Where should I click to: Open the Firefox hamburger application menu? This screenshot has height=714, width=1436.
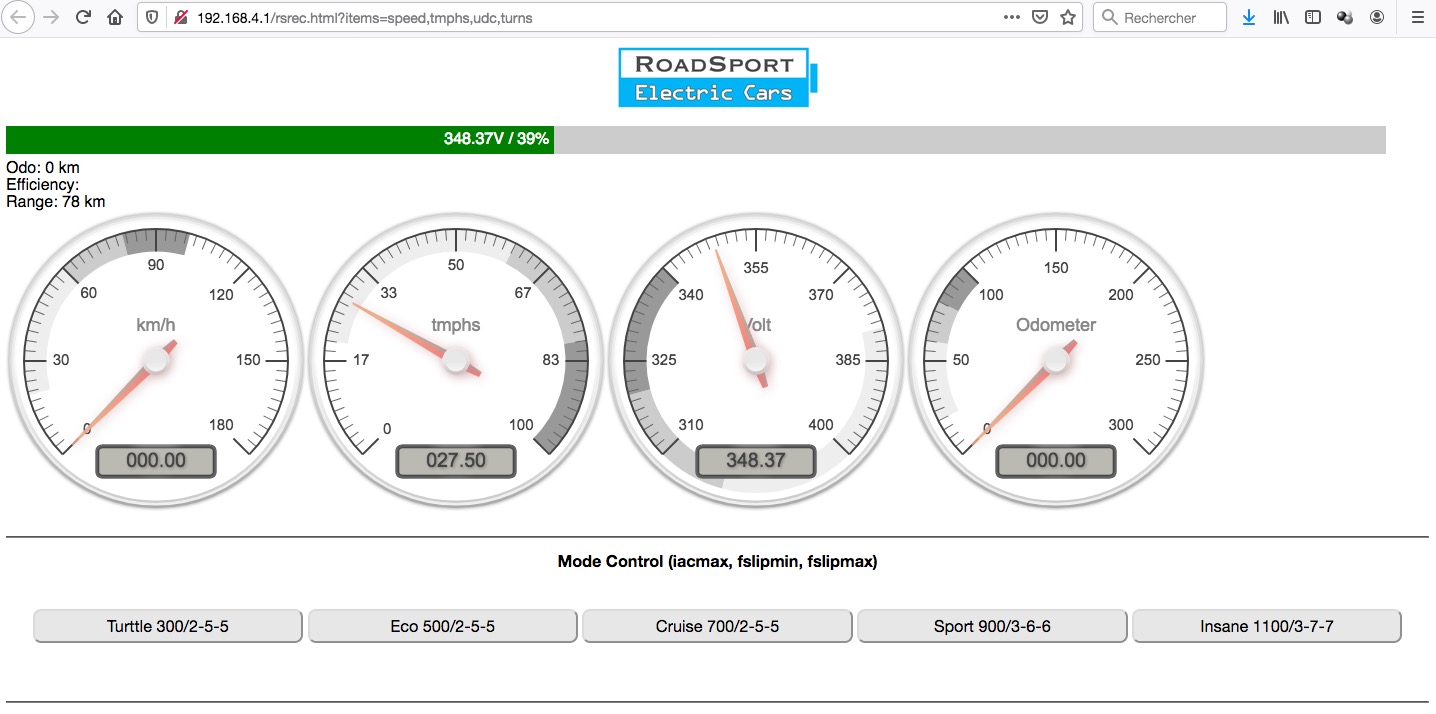pyautogui.click(x=1417, y=17)
